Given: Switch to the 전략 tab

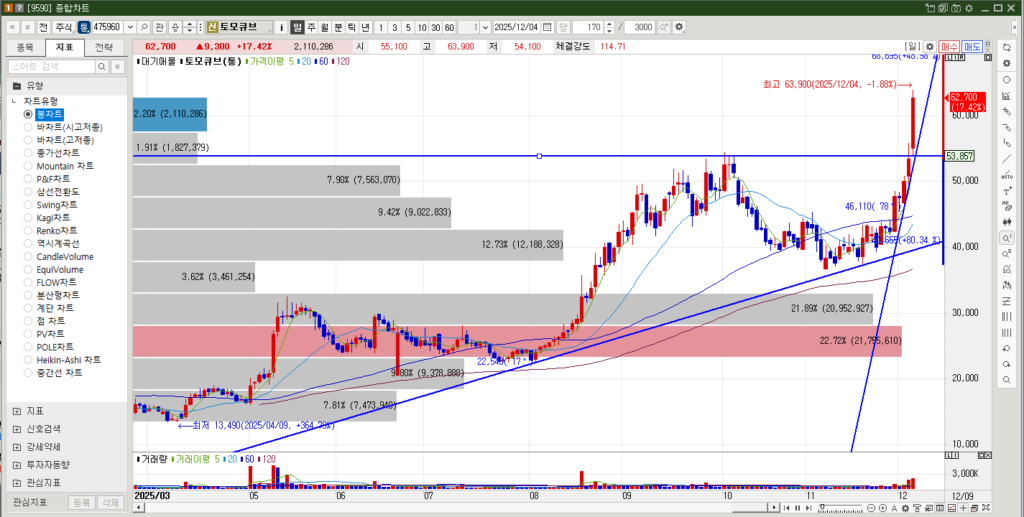Looking at the screenshot, I should [104, 47].
